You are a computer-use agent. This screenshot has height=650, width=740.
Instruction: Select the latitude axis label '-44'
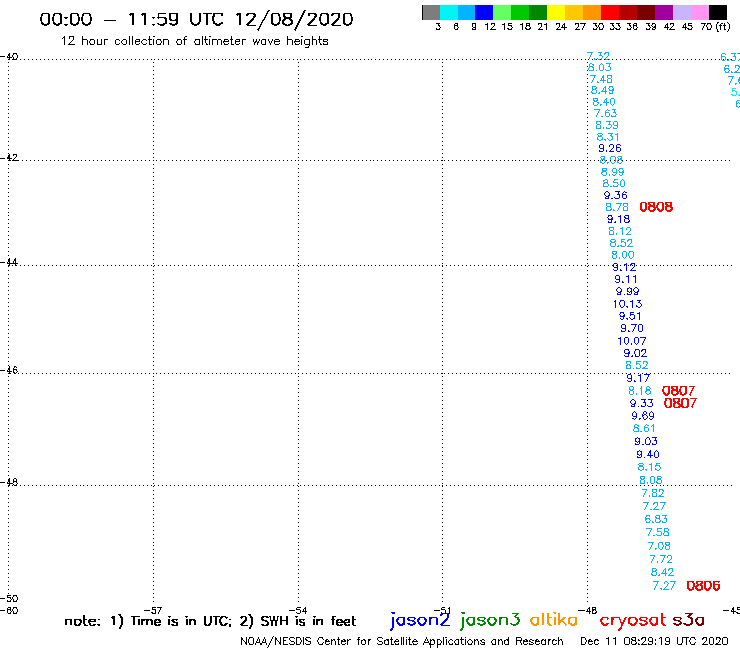[x=9, y=262]
